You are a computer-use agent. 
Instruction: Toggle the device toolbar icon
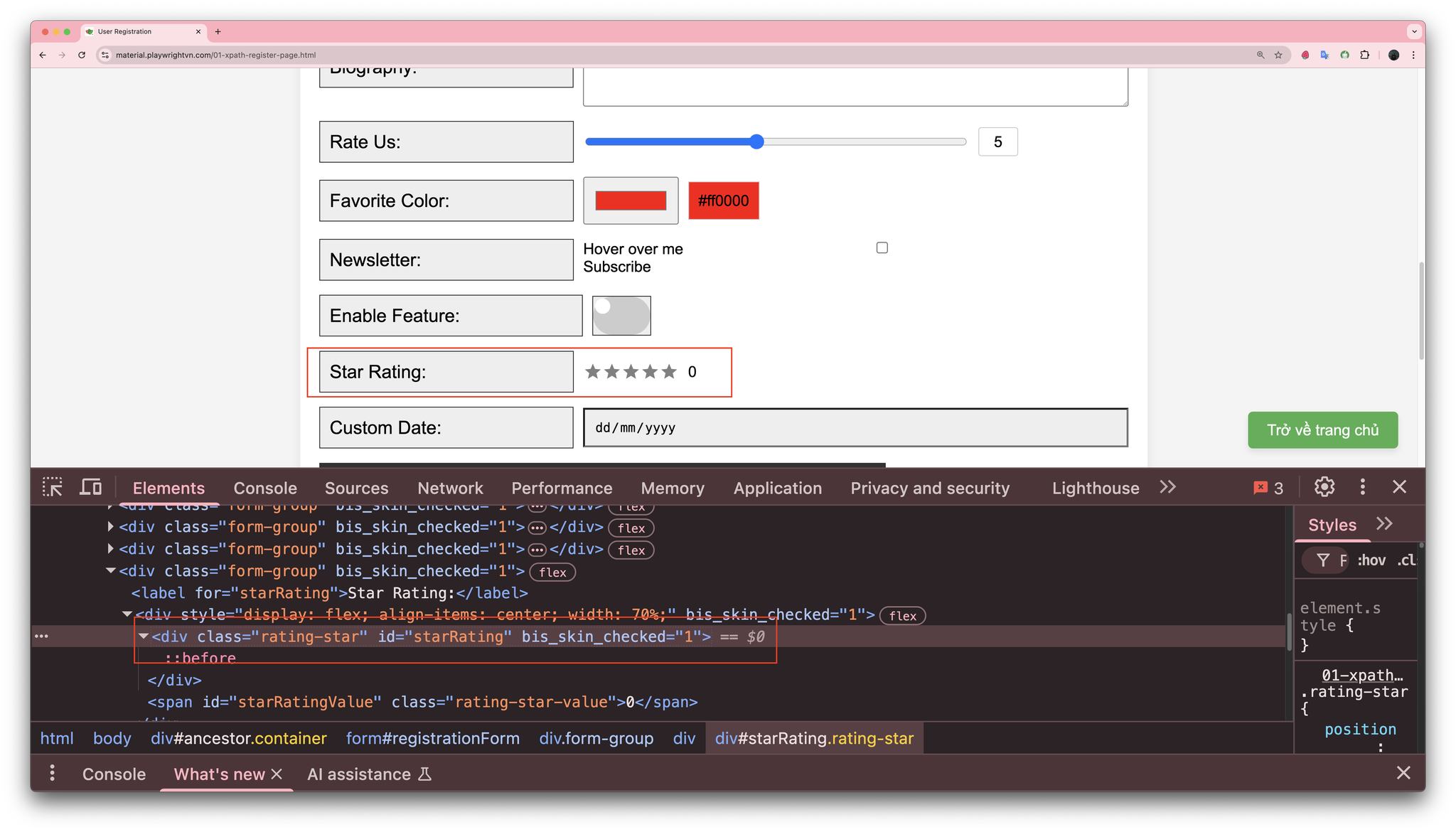coord(90,487)
